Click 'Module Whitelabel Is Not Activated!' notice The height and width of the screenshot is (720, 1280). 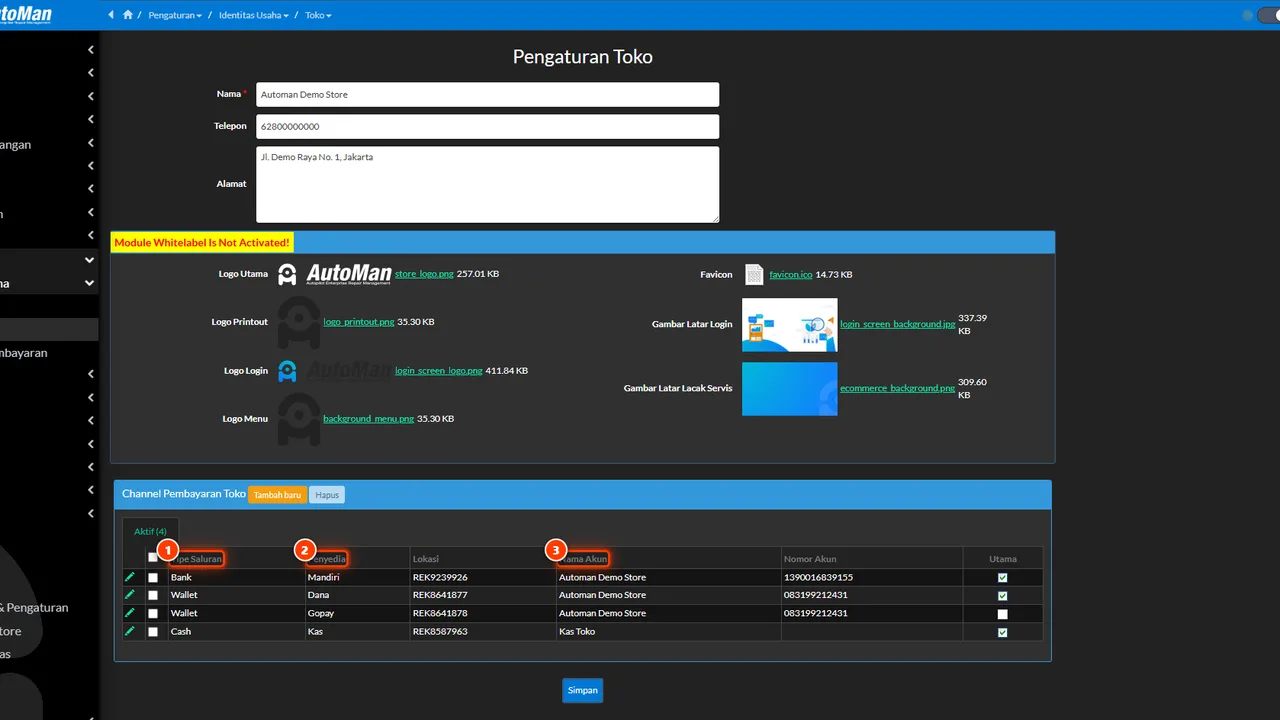tap(202, 242)
